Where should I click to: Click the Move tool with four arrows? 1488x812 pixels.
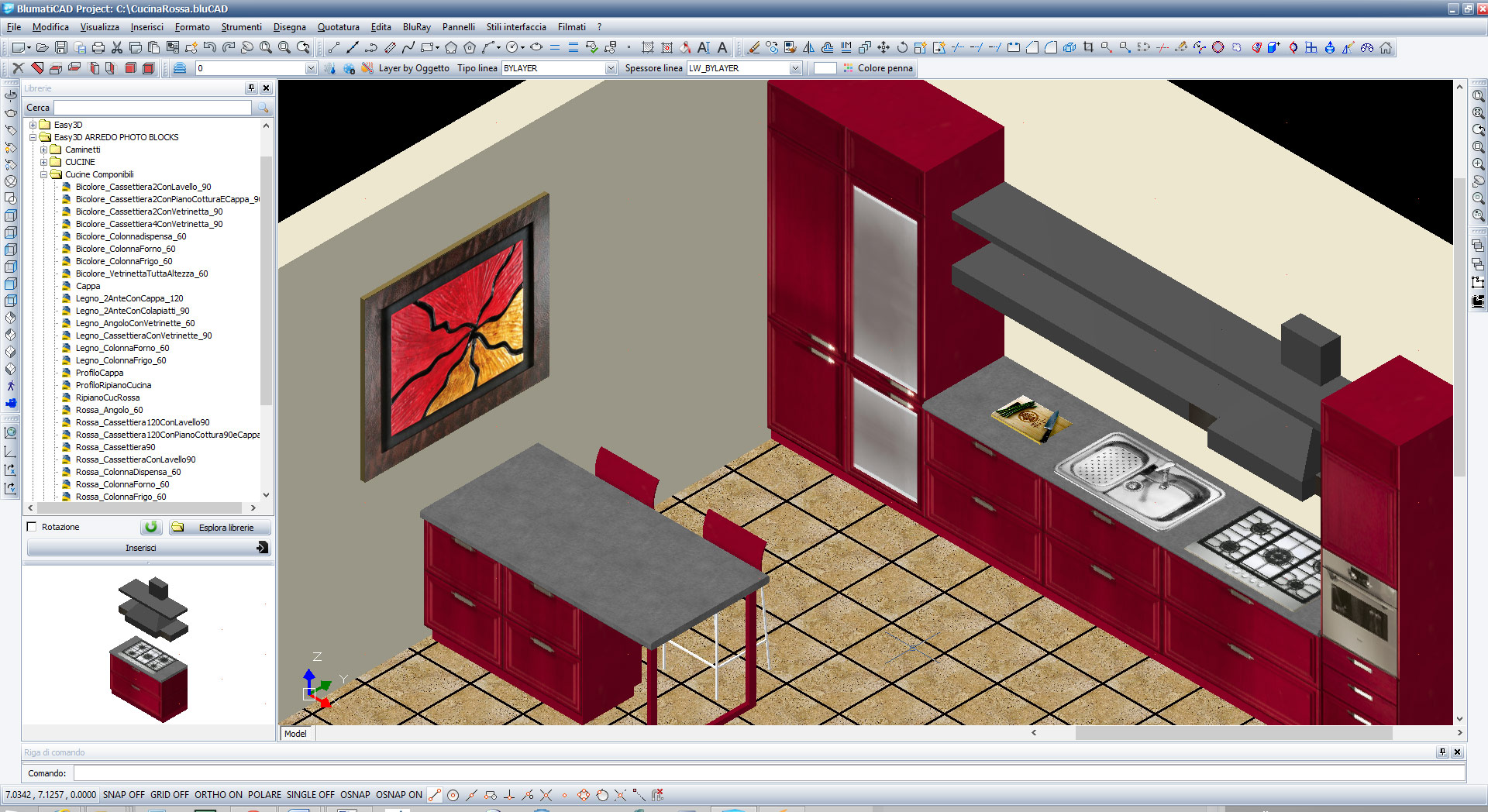coord(883,48)
